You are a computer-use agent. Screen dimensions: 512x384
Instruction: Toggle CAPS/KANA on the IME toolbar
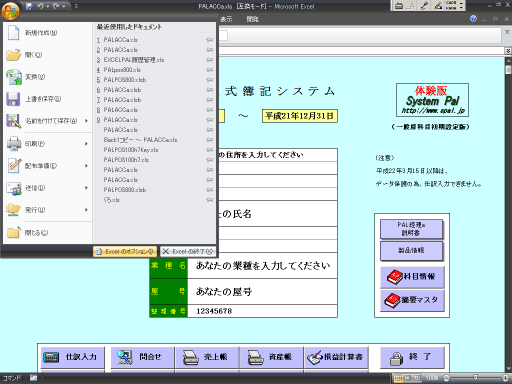tap(451, 5)
